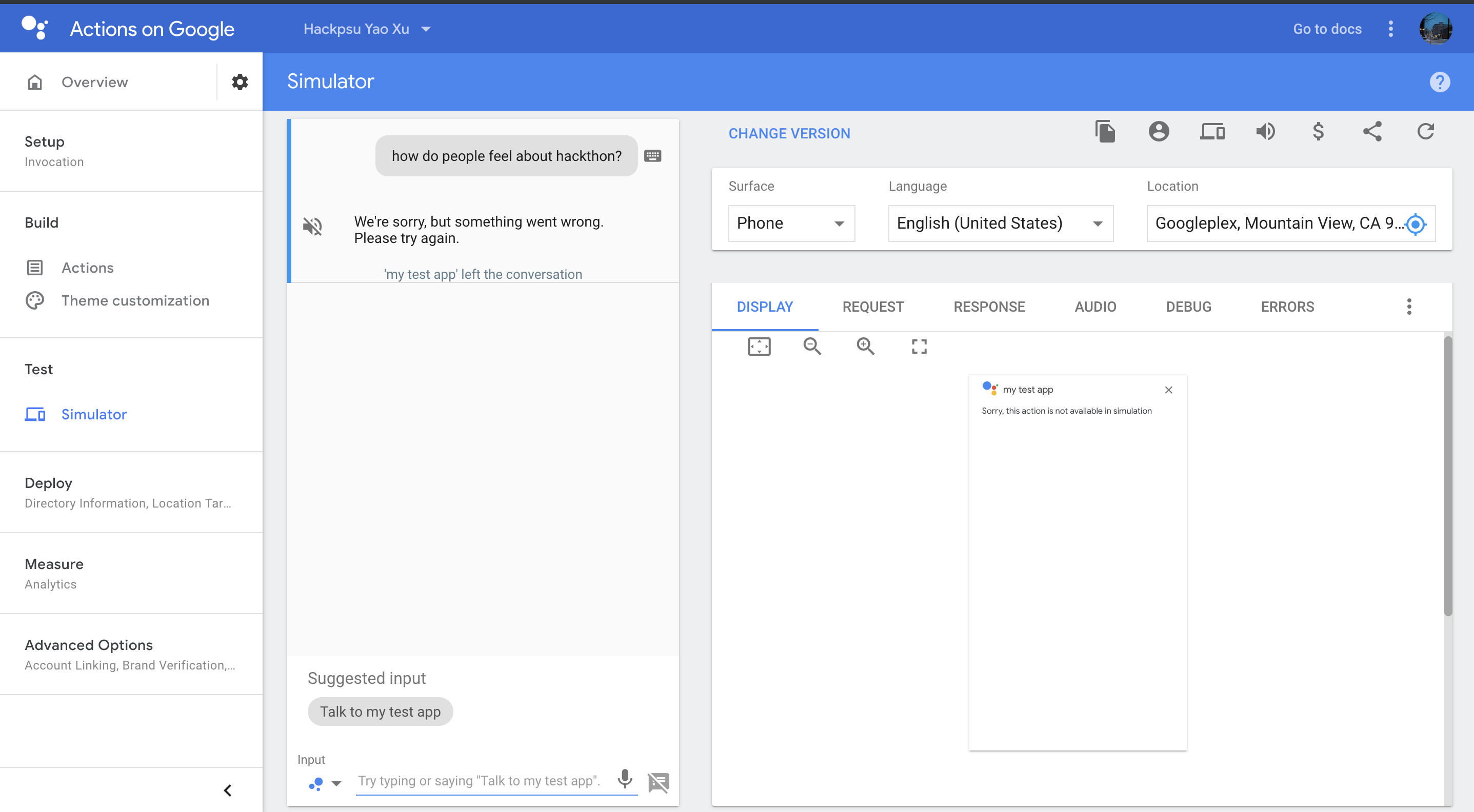Viewport: 1474px width, 812px height.
Task: Switch to the REQUEST tab
Action: click(x=872, y=307)
